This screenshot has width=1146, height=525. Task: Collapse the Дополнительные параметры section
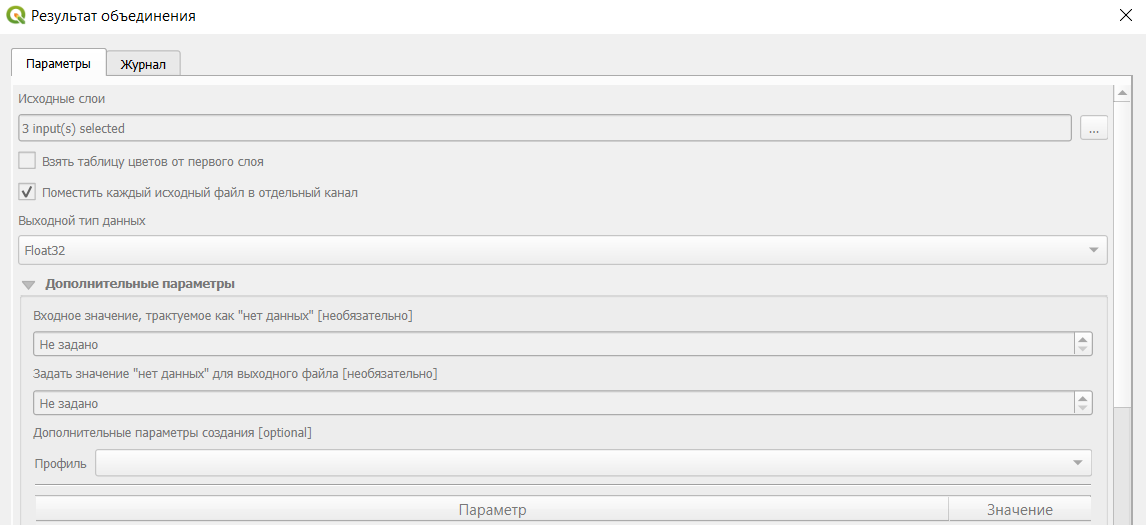(29, 284)
